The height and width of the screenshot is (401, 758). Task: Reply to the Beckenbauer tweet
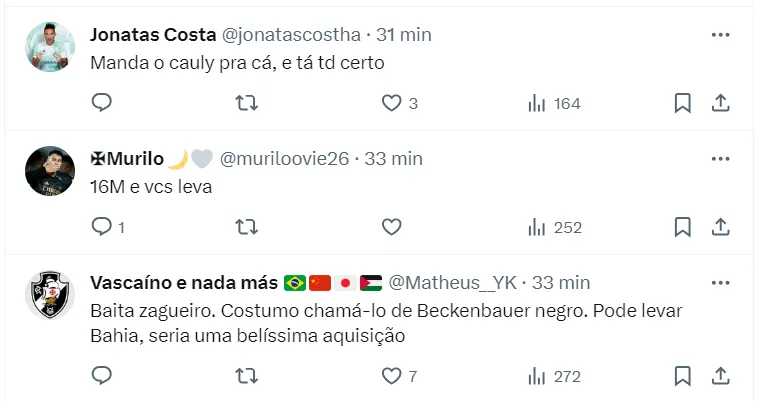[101, 376]
